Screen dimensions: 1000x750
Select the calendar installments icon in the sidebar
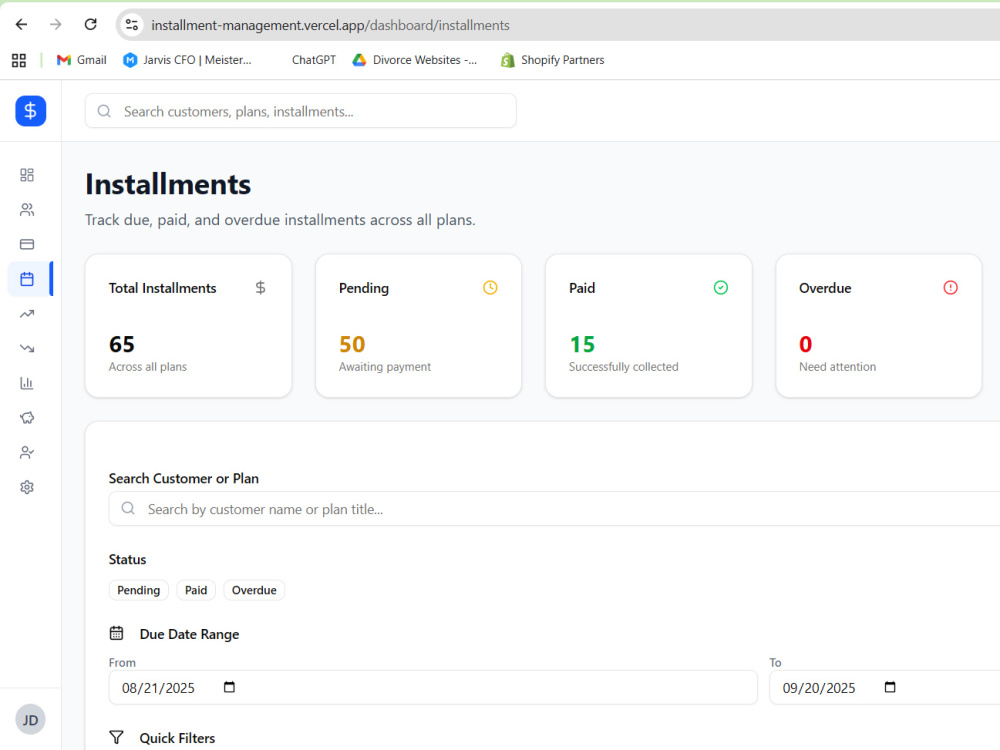(x=27, y=279)
